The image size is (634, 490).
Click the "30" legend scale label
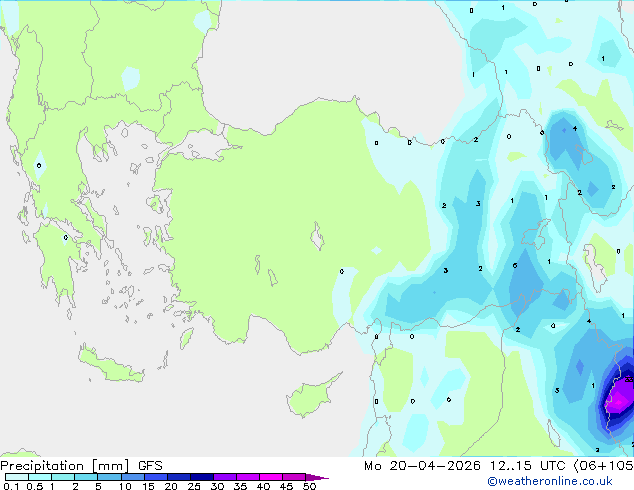point(217,486)
